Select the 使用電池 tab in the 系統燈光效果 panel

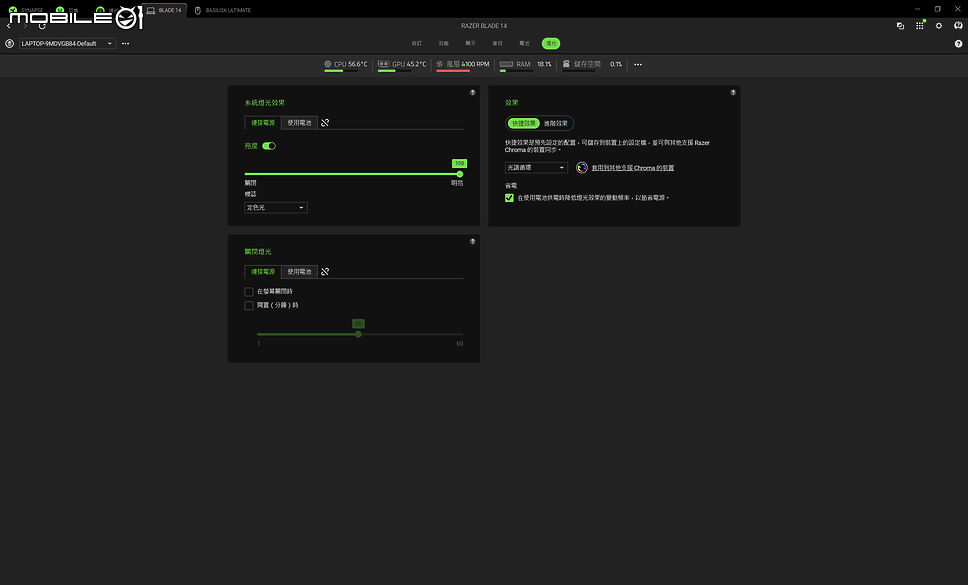click(299, 123)
